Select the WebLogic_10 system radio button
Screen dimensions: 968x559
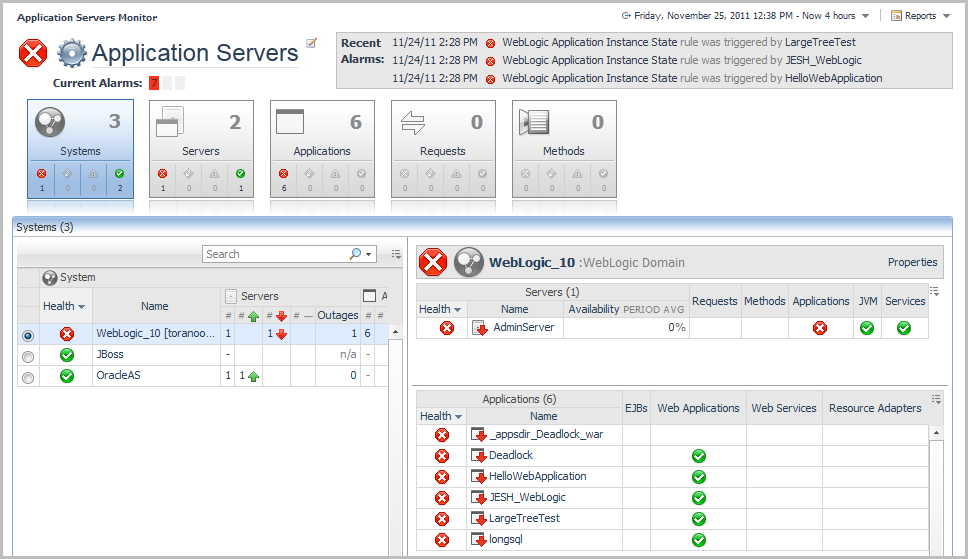28,335
